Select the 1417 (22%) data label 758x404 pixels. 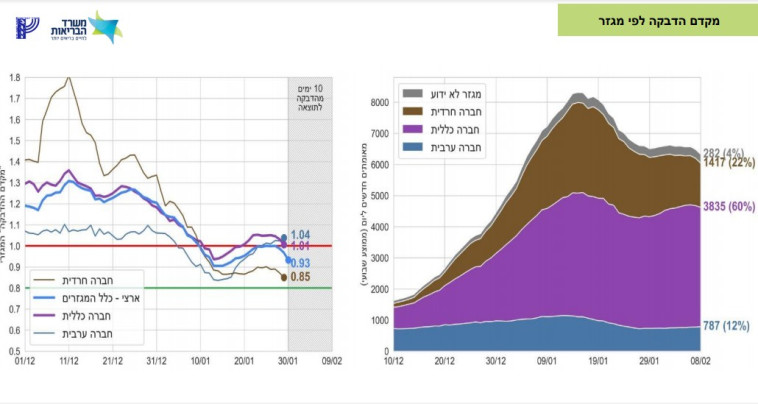pyautogui.click(x=727, y=162)
